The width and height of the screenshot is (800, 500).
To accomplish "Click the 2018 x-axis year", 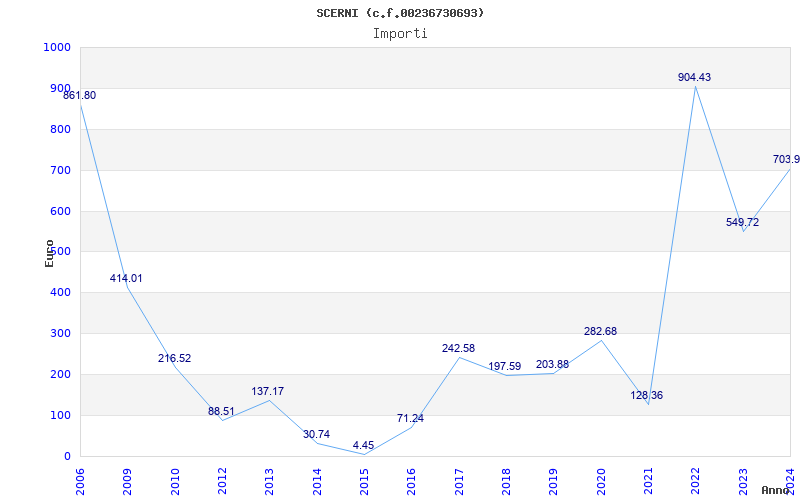I will click(x=506, y=482).
